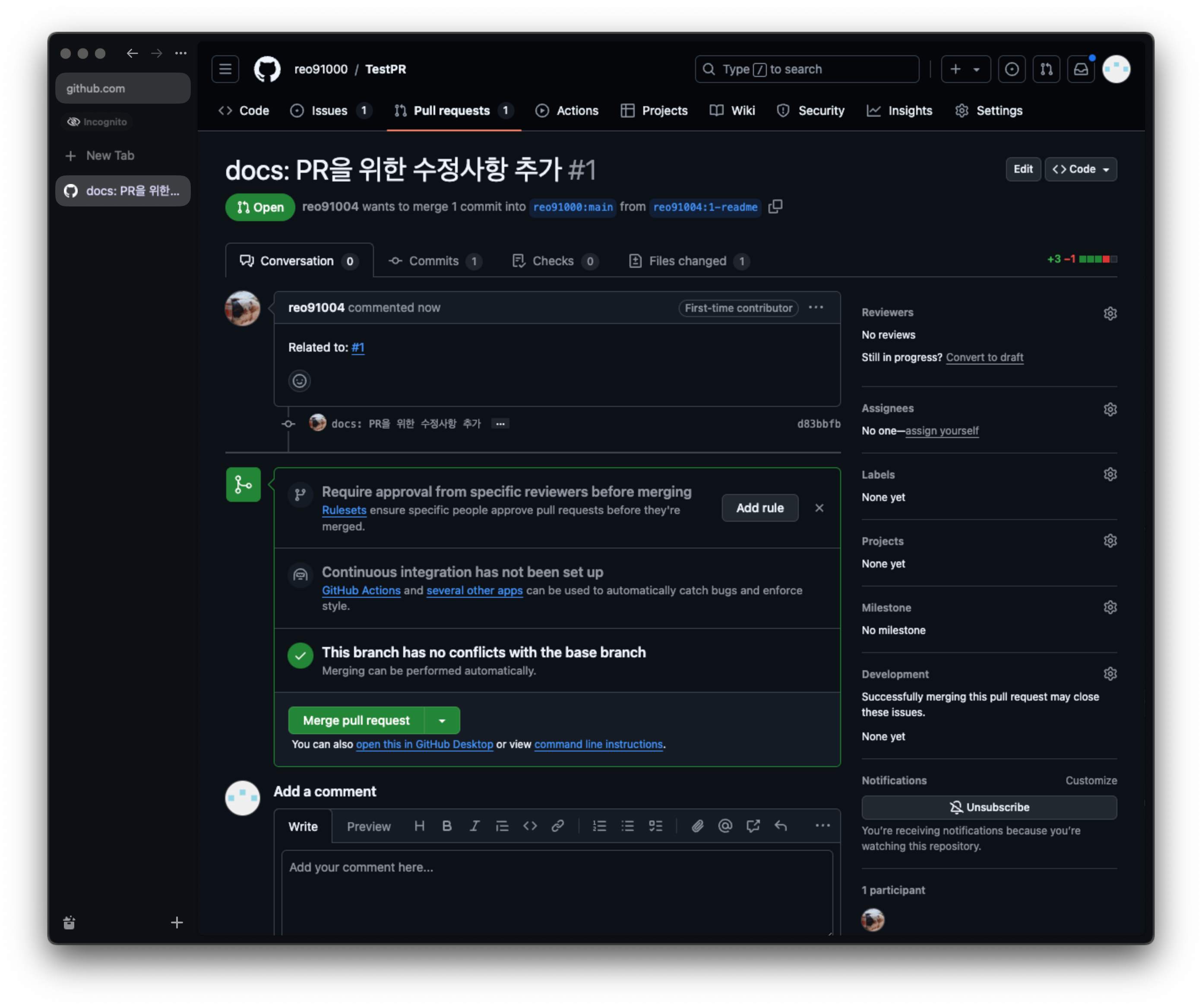This screenshot has width=1202, height=1008.
Task: Open the Code dropdown button
Action: (1080, 169)
